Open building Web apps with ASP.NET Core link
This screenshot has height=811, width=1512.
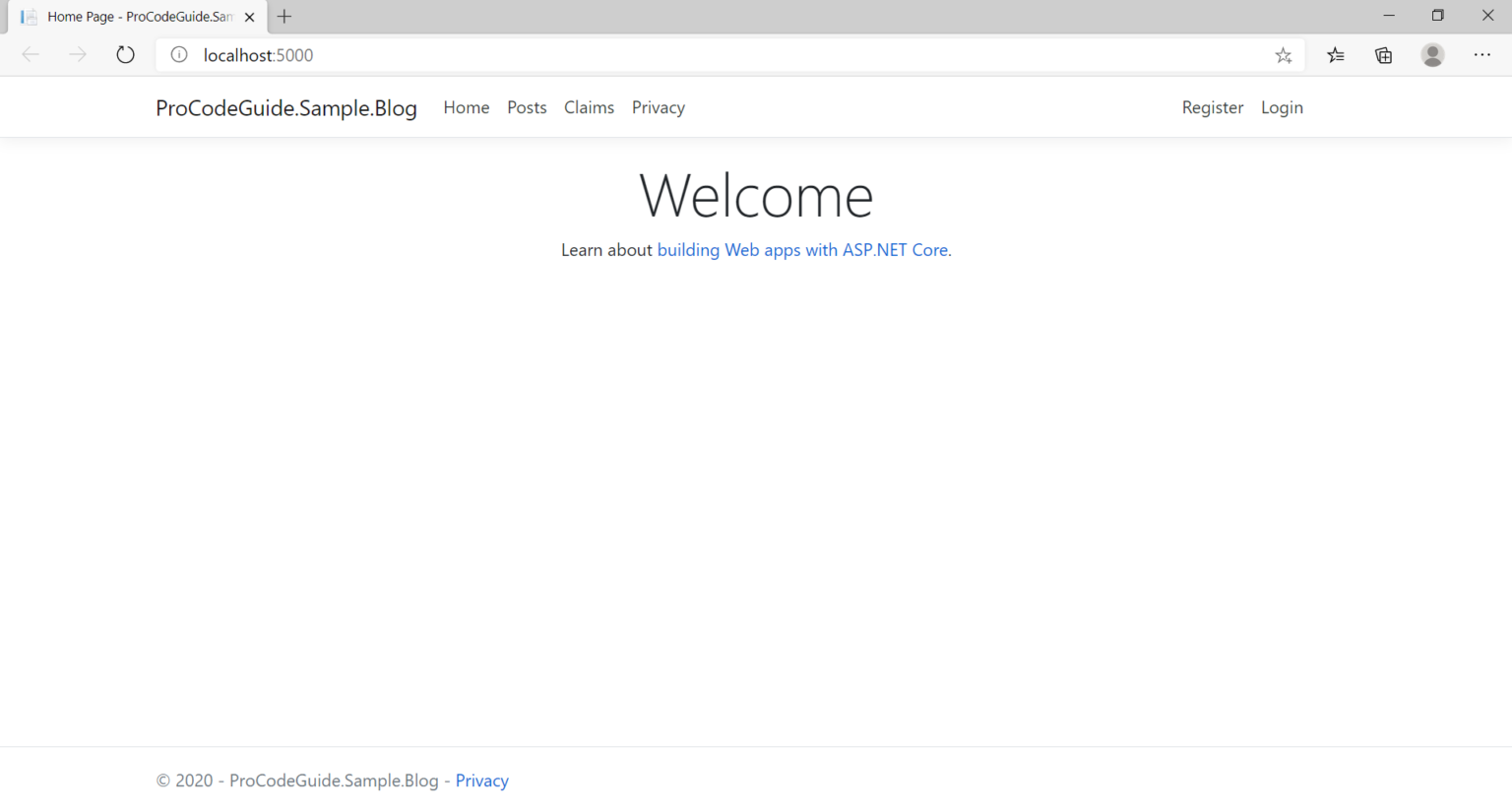tap(802, 250)
